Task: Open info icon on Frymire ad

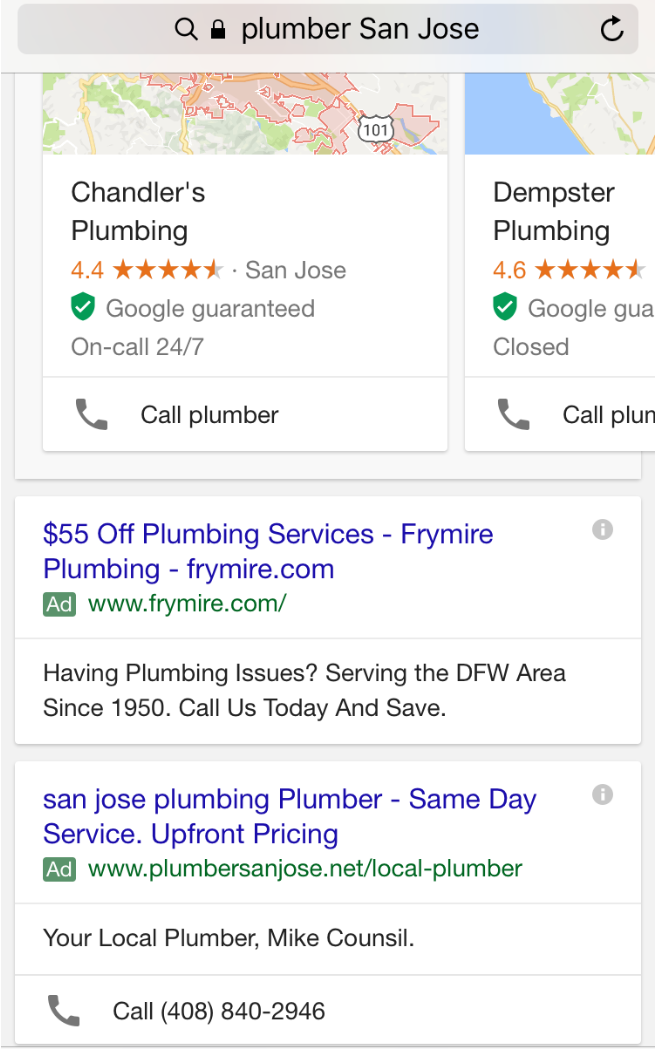Action: pos(602,530)
